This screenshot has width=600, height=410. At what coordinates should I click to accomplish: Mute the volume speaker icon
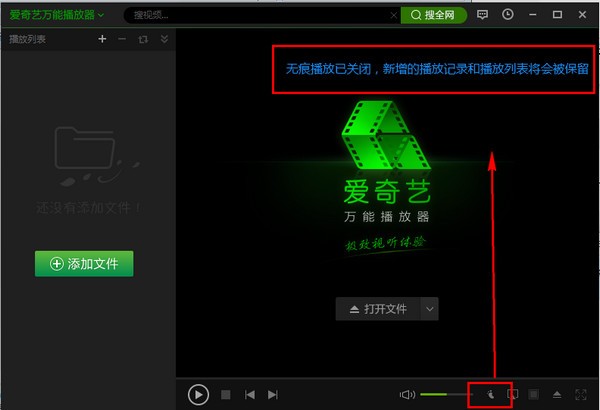(x=407, y=394)
